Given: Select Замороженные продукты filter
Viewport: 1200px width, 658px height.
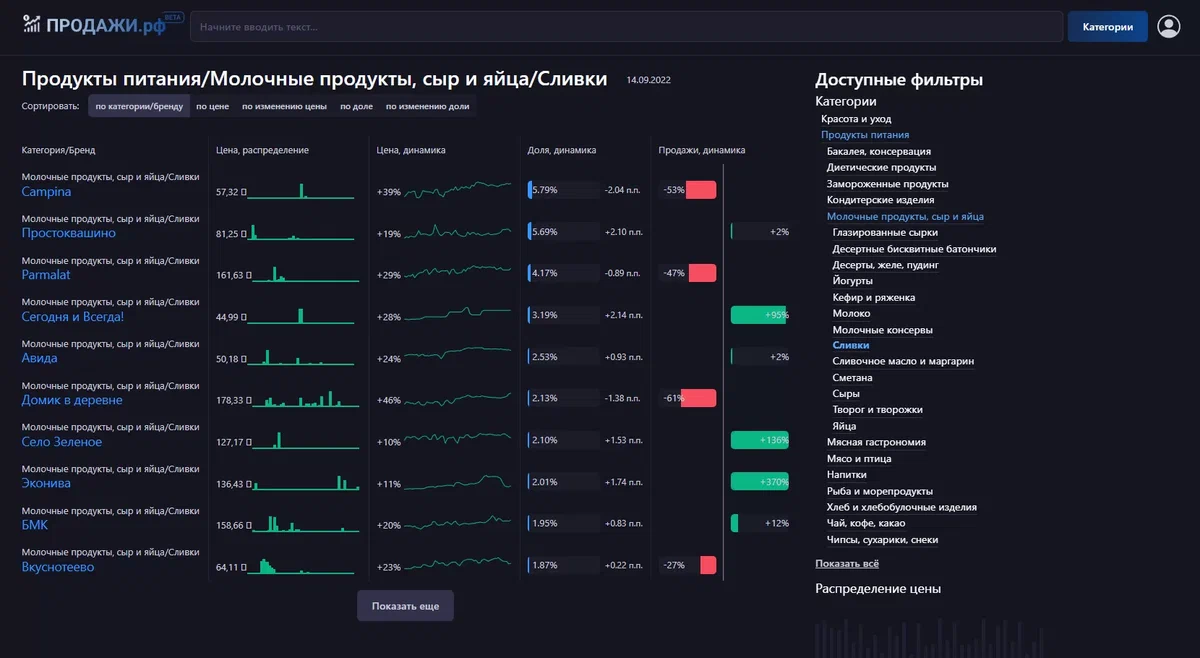Looking at the screenshot, I should pos(888,184).
